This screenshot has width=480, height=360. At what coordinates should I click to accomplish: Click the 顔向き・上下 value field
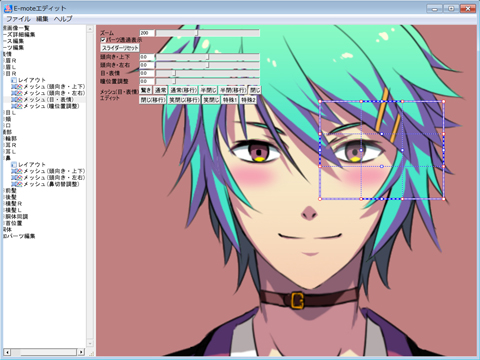click(x=147, y=57)
